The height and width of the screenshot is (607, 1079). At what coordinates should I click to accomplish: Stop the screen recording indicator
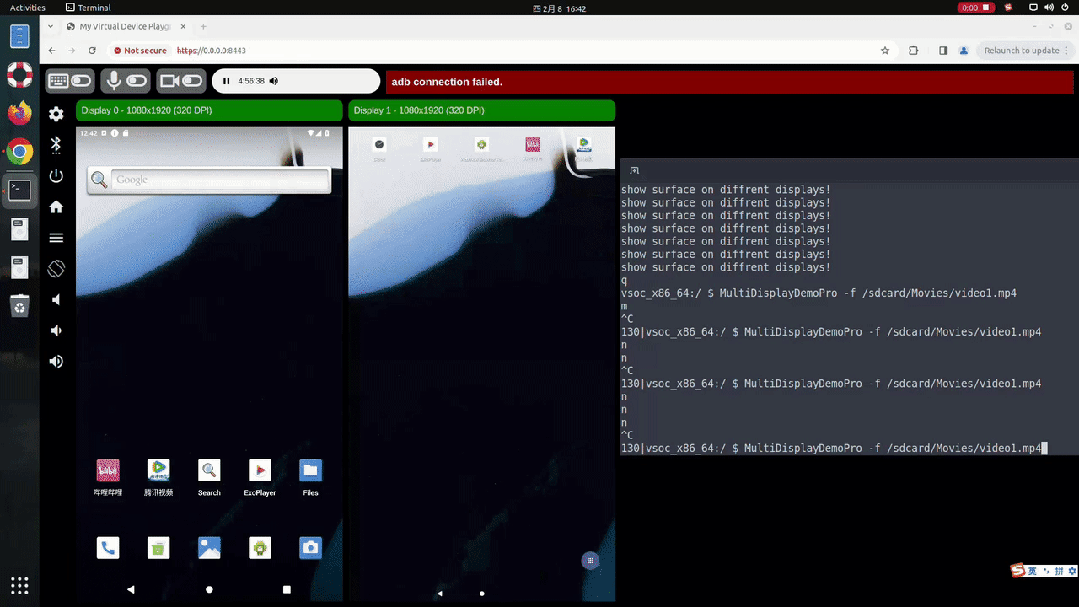[x=975, y=8]
